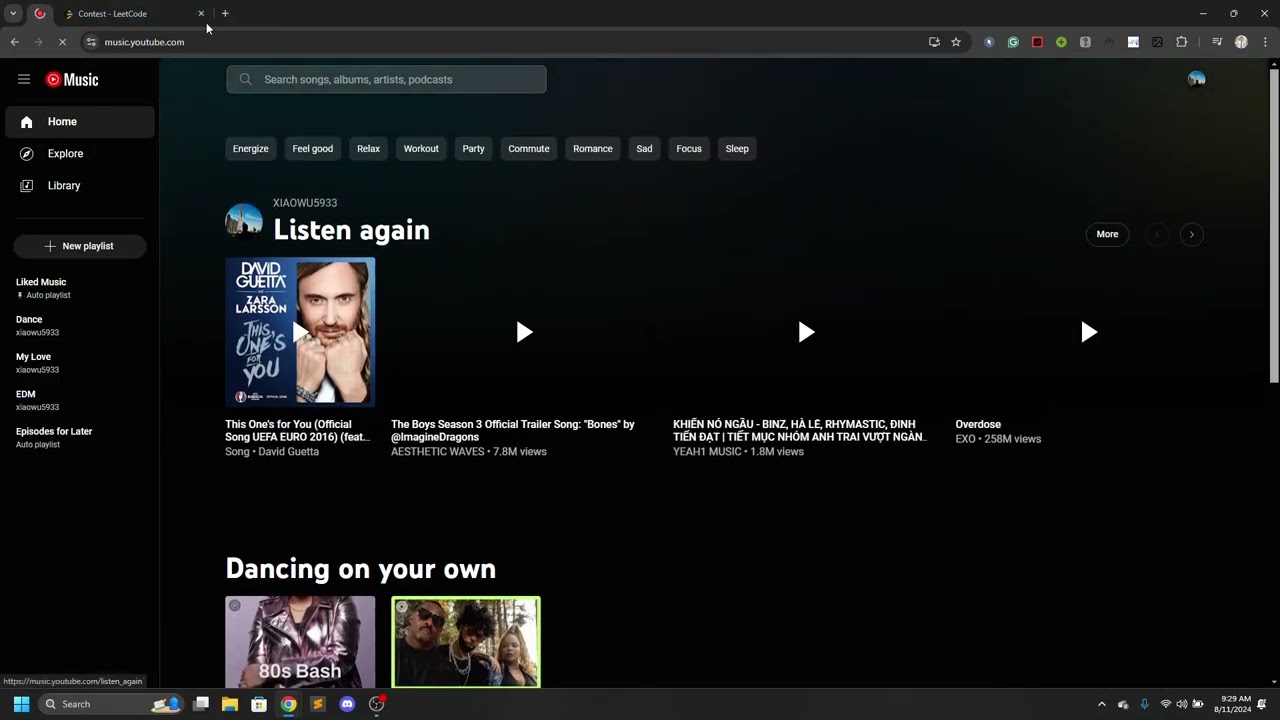Open the hamburger guide menu
This screenshot has width=1280, height=720.
pyautogui.click(x=24, y=79)
